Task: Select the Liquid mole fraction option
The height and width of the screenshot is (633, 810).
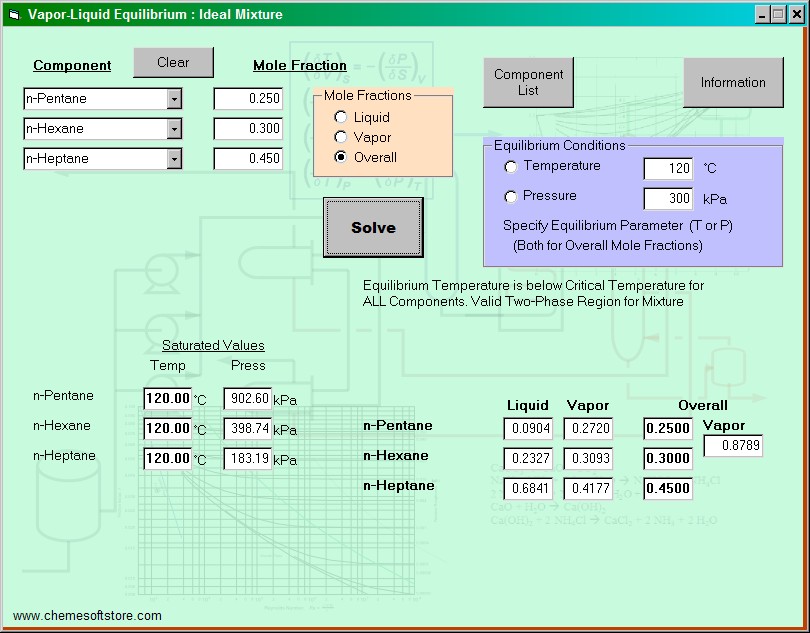Action: pyautogui.click(x=341, y=118)
